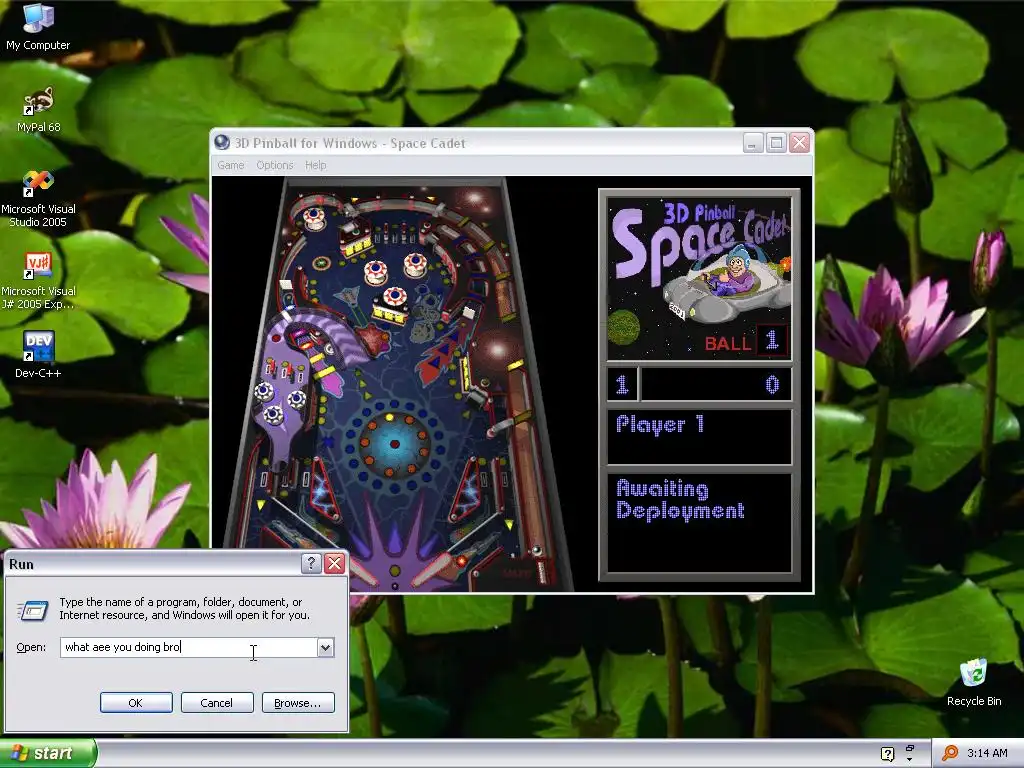Click the Run dialog help question mark
Screen dimensions: 1024x768
[312, 564]
